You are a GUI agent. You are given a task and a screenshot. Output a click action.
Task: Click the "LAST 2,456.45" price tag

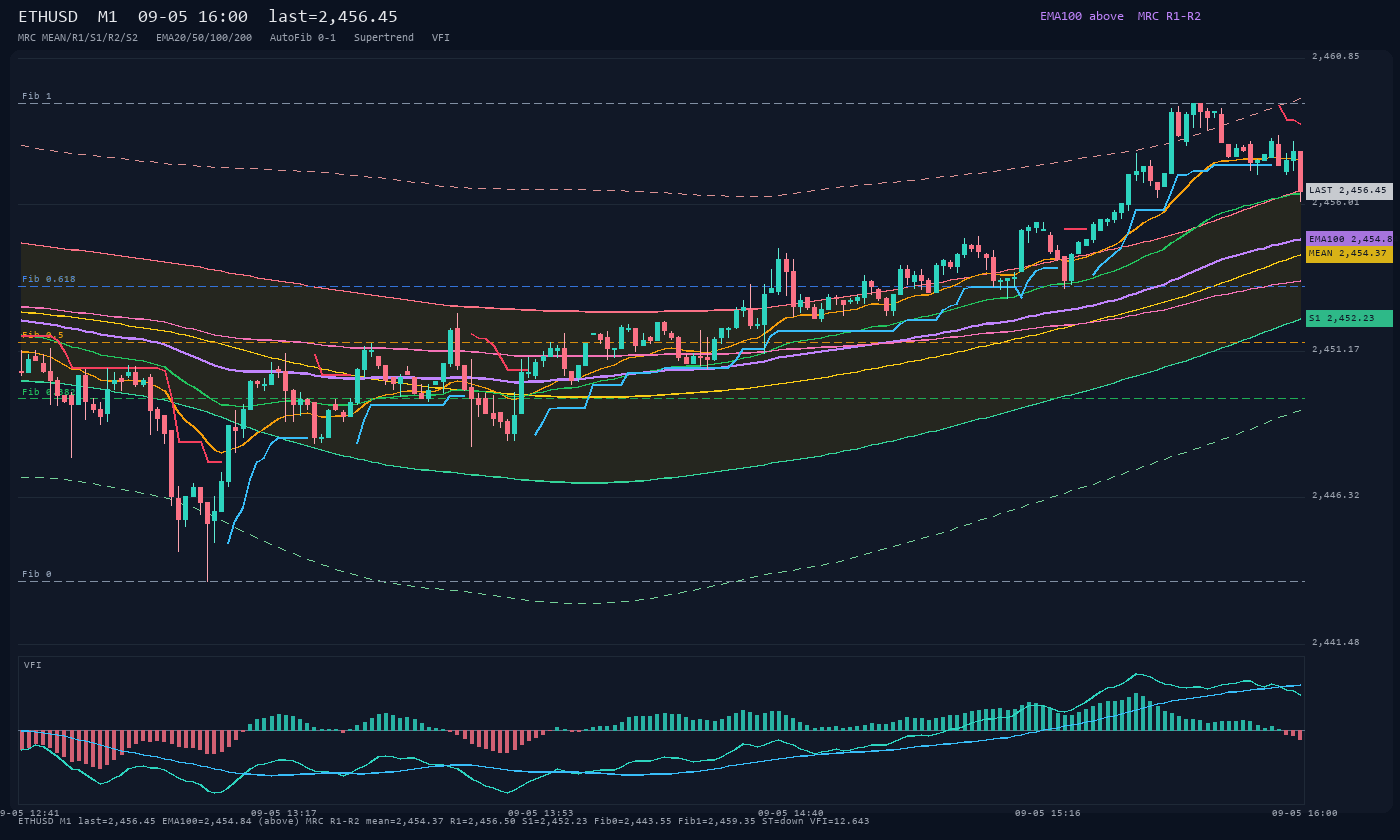(x=1349, y=190)
